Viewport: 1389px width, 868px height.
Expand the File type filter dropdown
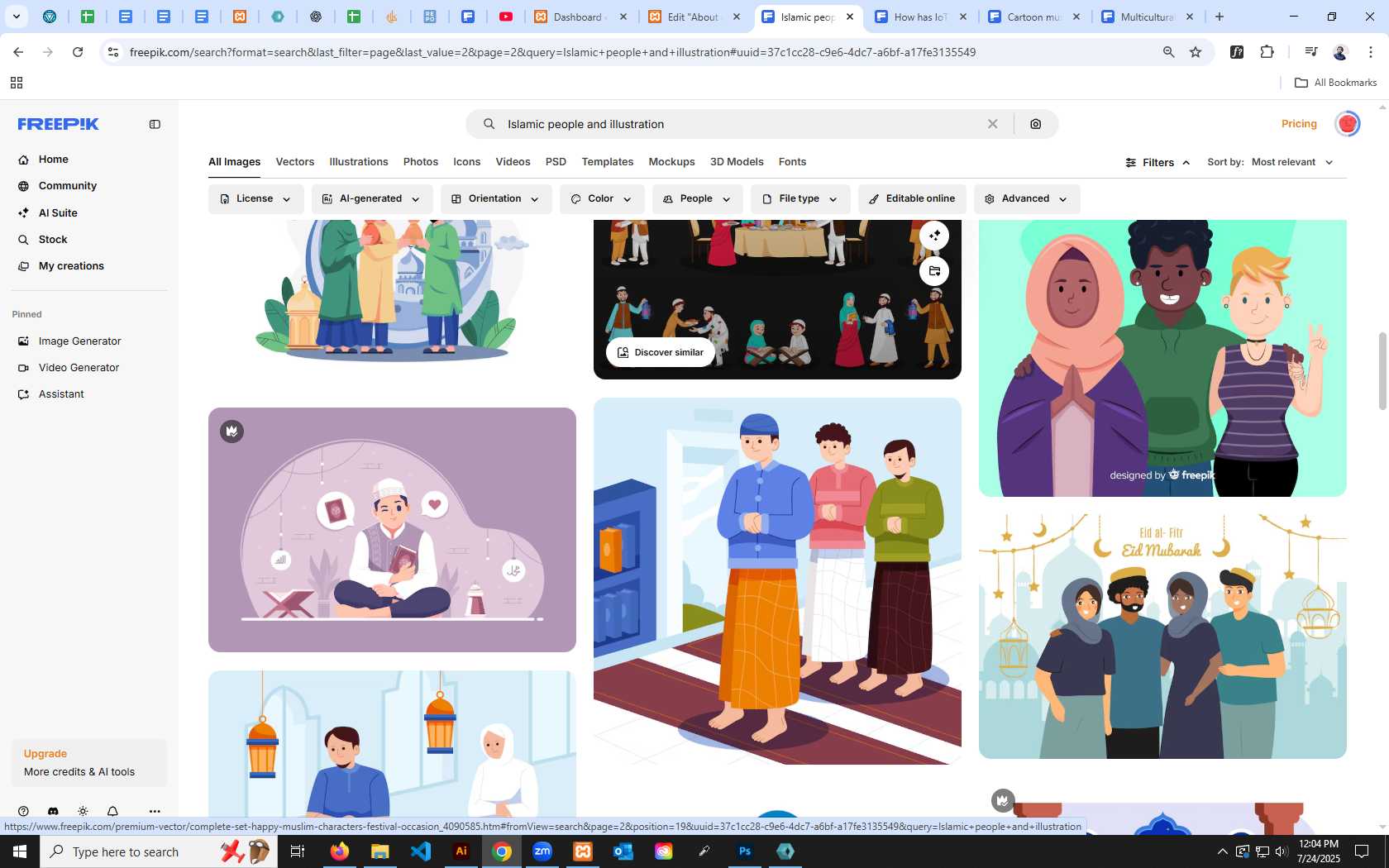[800, 199]
